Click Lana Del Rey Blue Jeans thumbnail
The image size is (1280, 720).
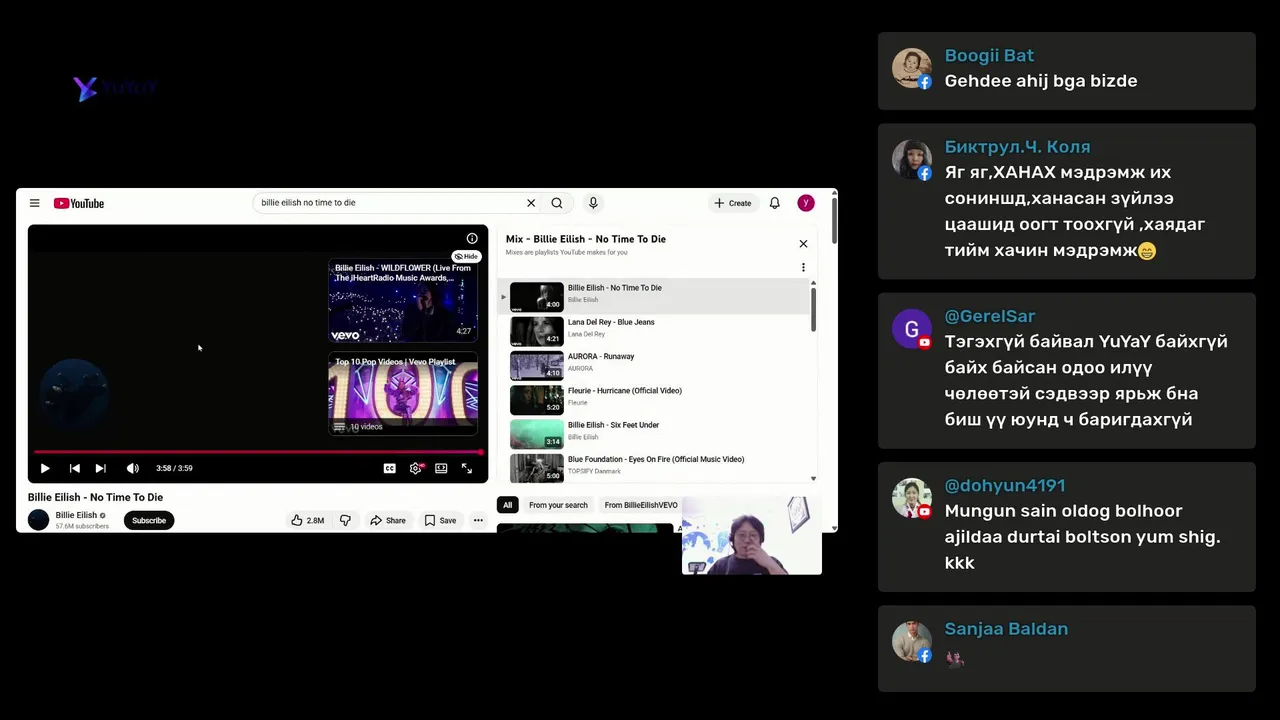(537, 331)
